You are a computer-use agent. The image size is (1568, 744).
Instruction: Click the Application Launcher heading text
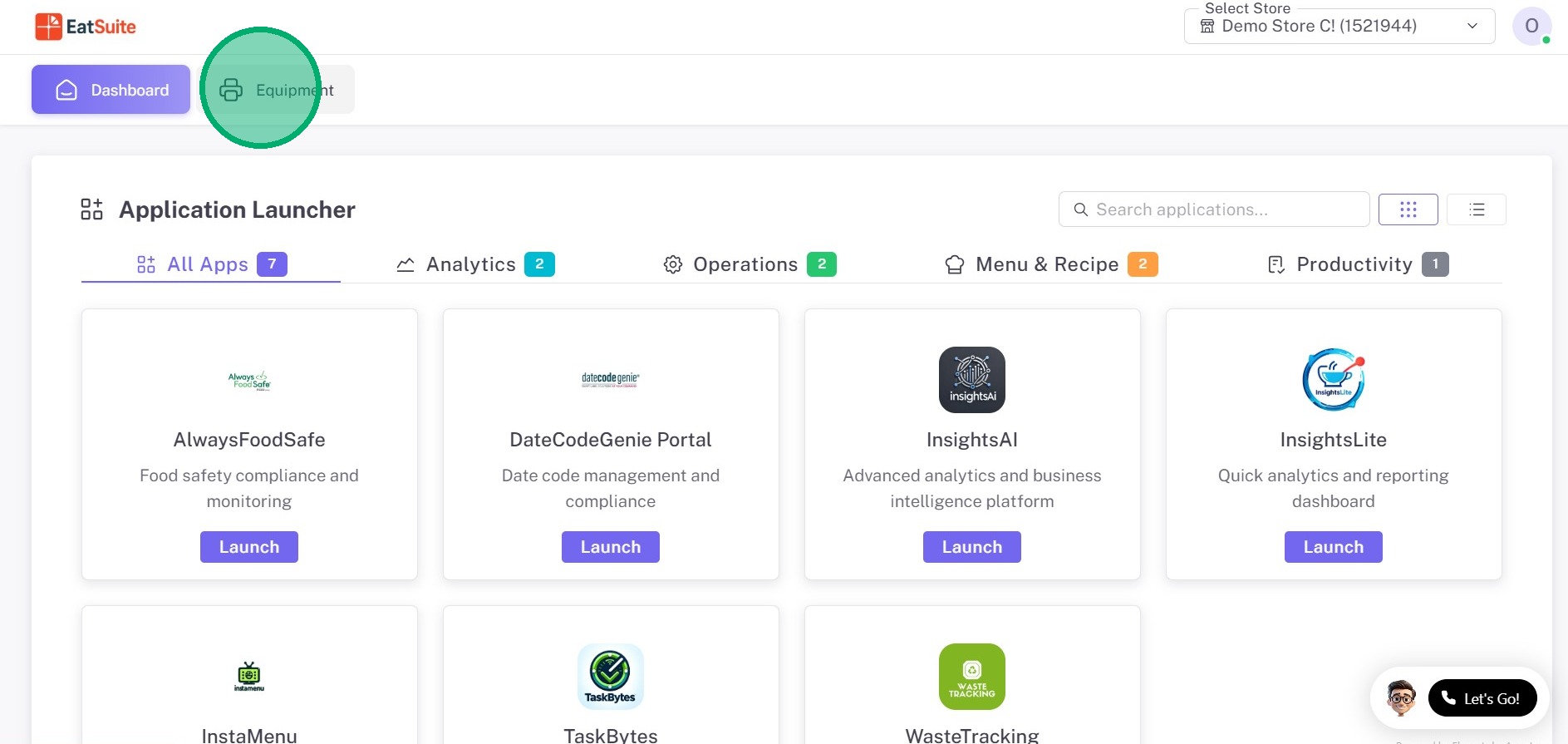[237, 209]
